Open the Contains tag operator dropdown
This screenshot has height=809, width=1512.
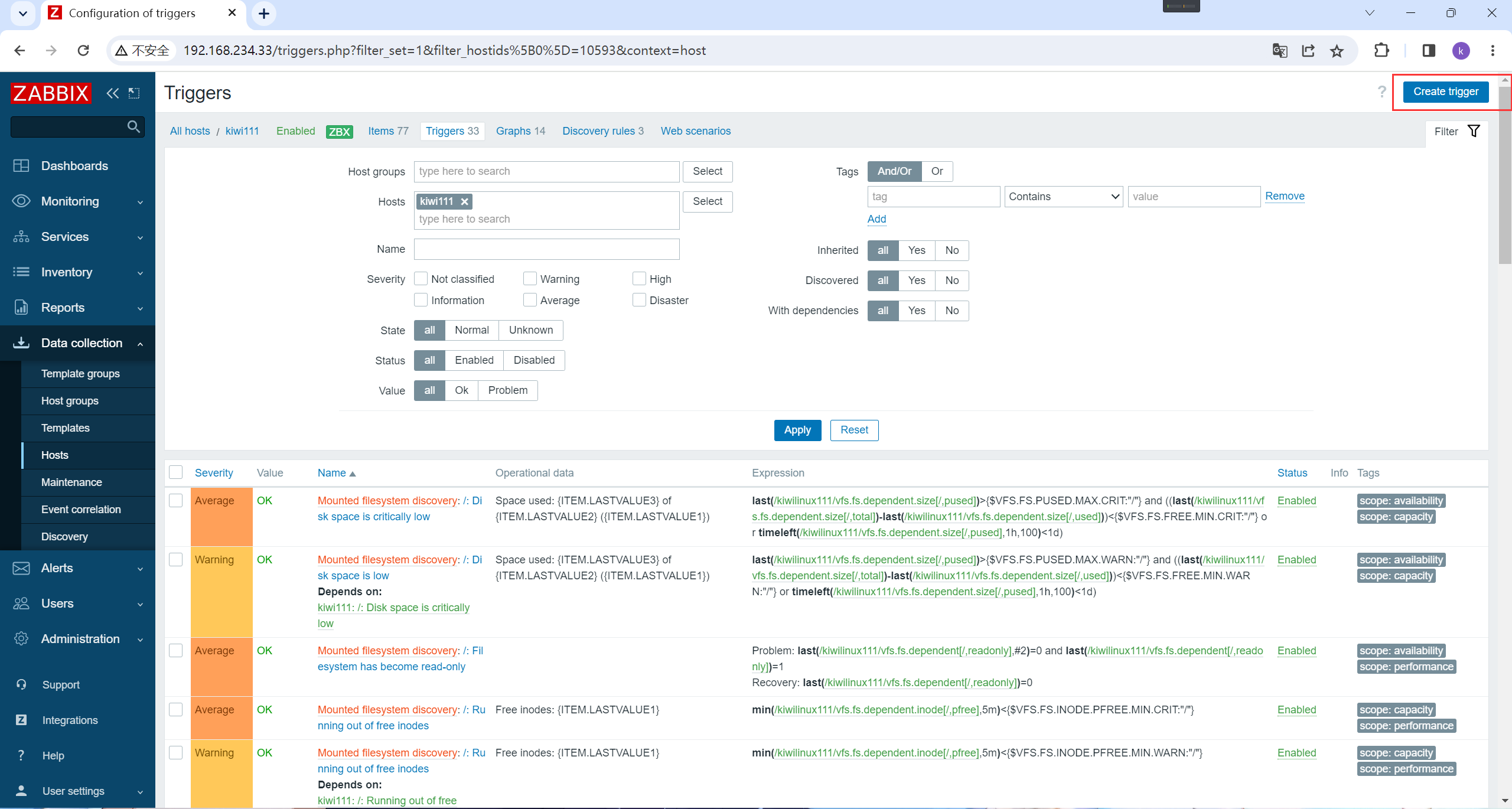(x=1064, y=197)
